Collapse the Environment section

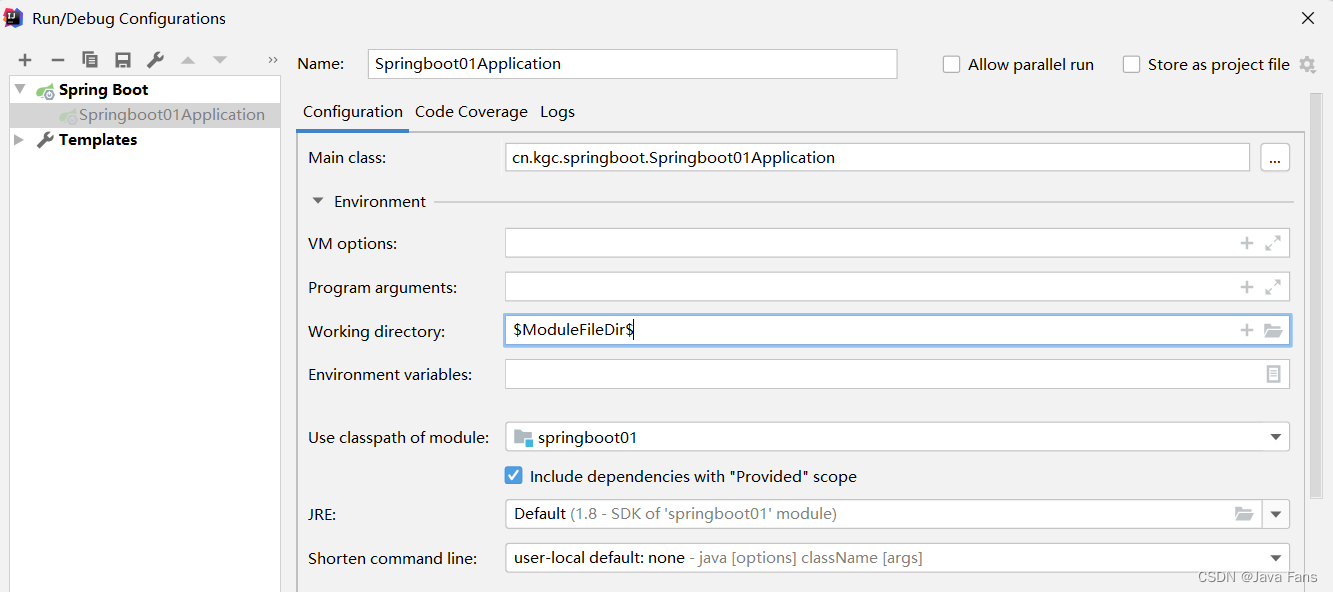click(318, 201)
